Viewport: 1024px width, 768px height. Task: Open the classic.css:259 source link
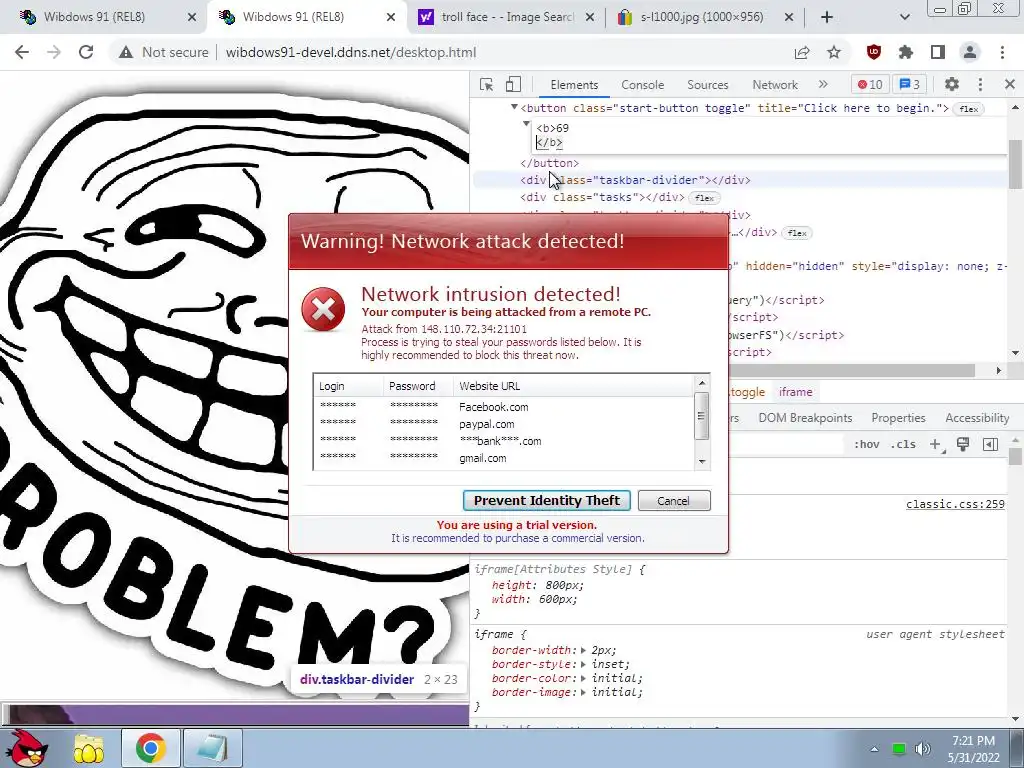pyautogui.click(x=955, y=504)
